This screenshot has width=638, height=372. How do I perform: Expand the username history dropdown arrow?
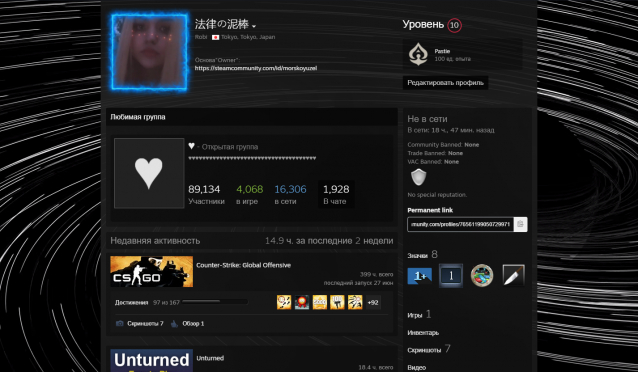(x=254, y=26)
